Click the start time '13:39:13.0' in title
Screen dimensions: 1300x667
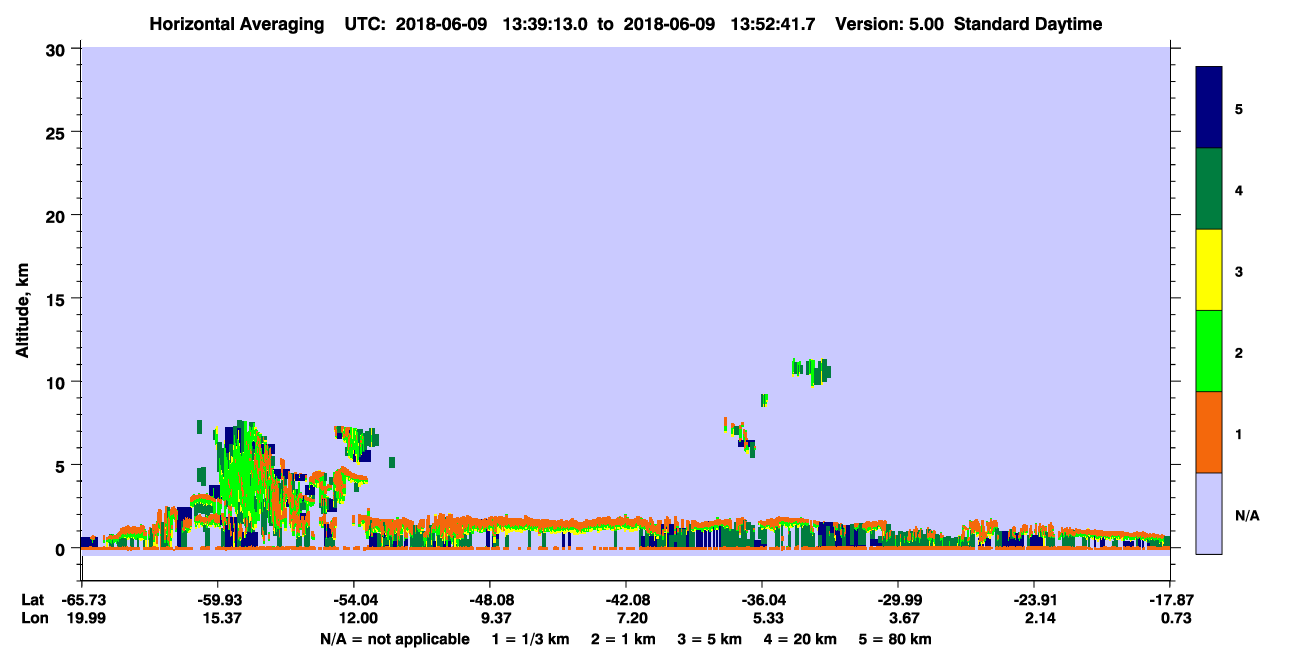click(543, 24)
